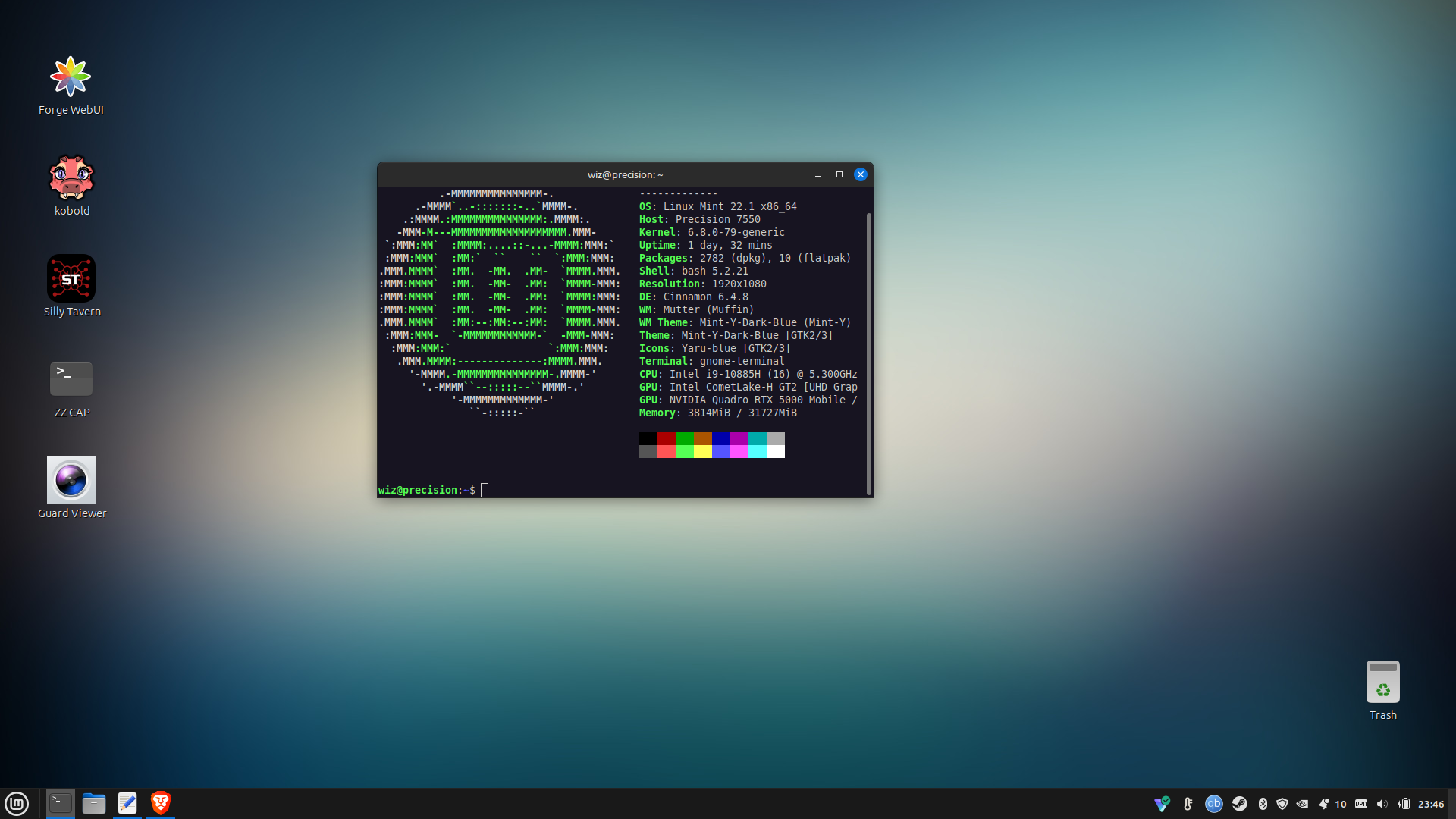
Task: Open the NVIDIA tray icon
Action: (1302, 804)
